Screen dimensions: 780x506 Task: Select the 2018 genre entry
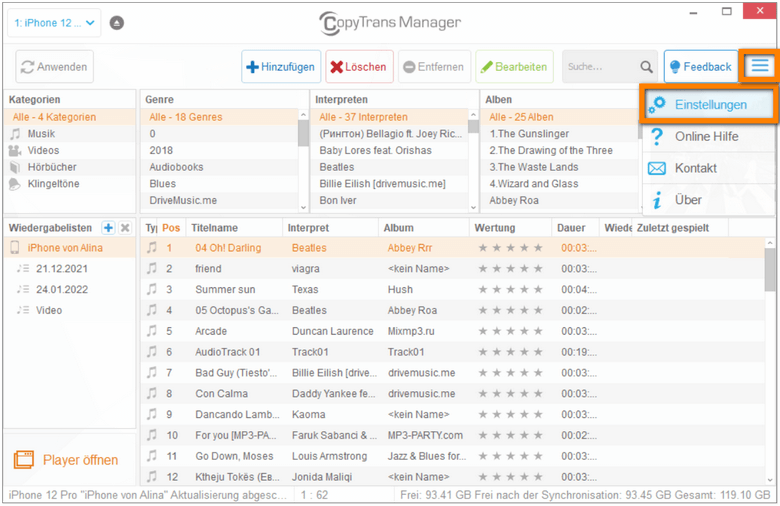[x=219, y=150]
